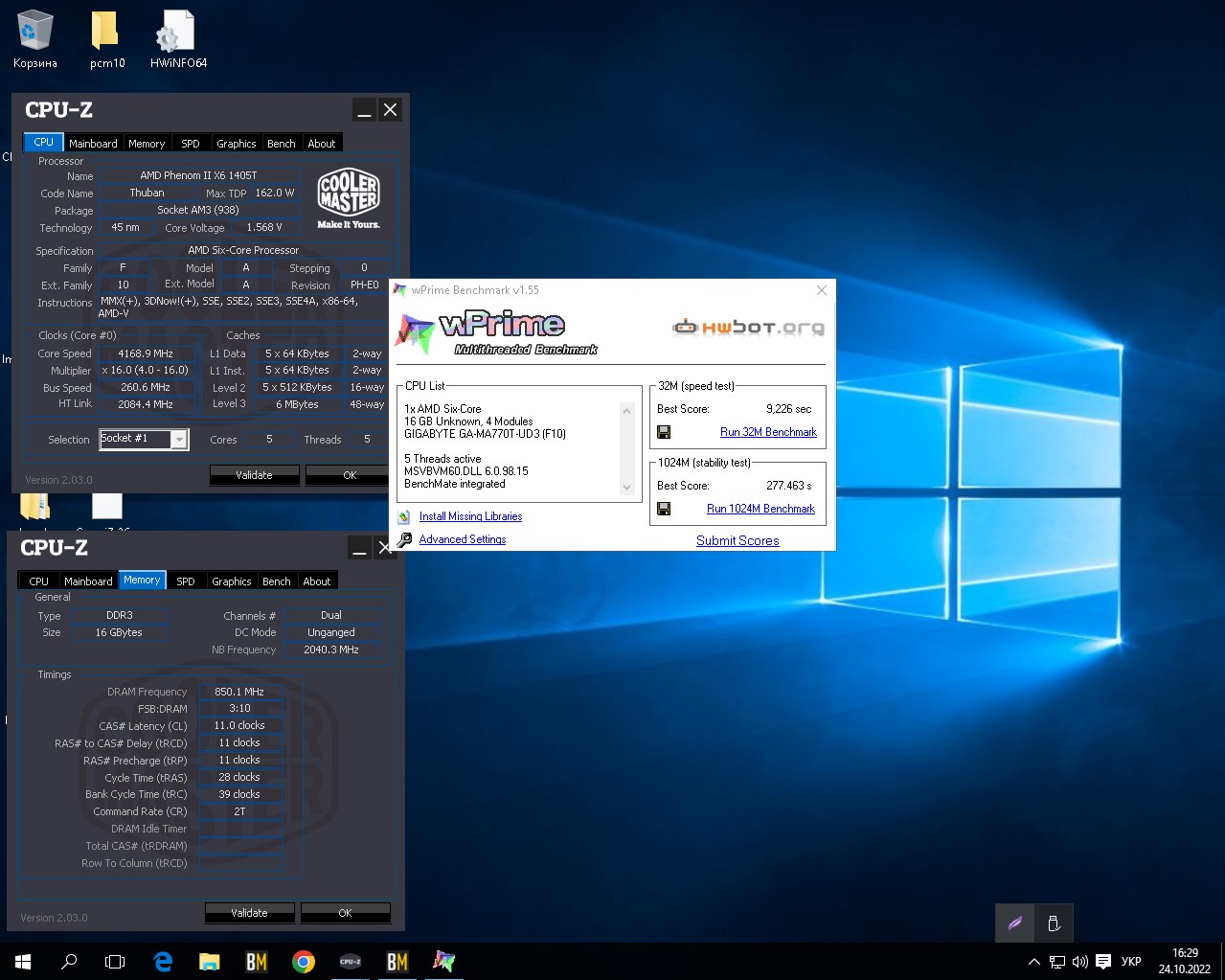The width and height of the screenshot is (1225, 980).
Task: Open the taskbar search magnifier
Action: (69, 961)
